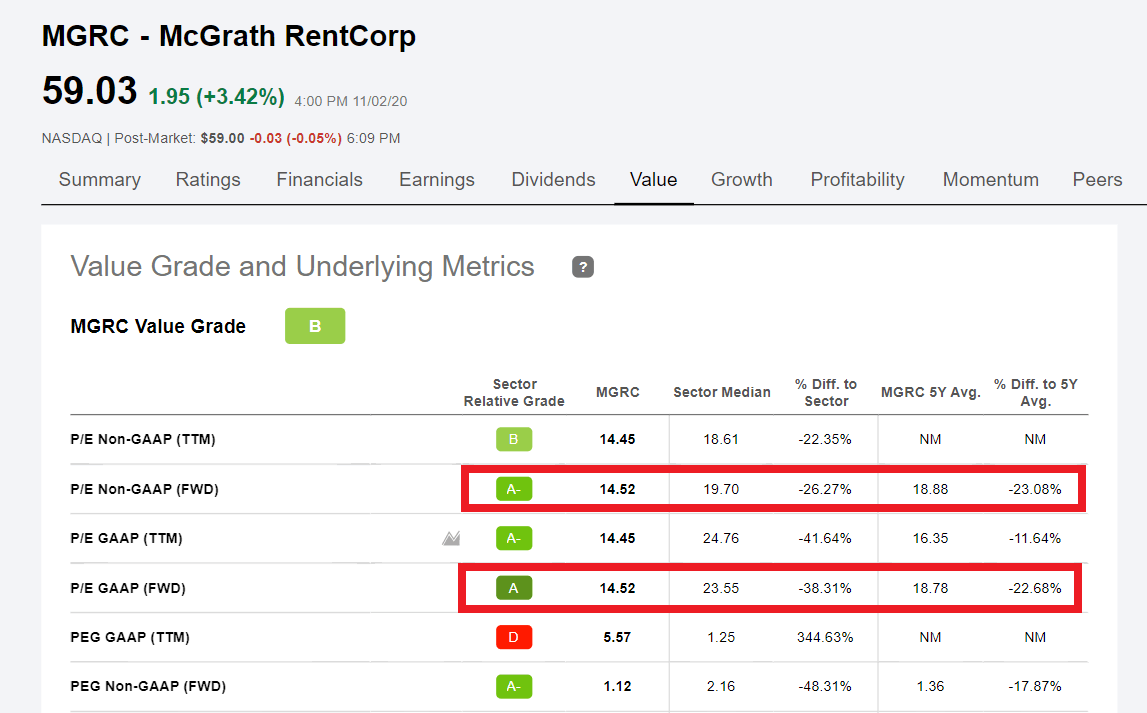Switch to the Growth tab
This screenshot has width=1147, height=713.
(742, 180)
